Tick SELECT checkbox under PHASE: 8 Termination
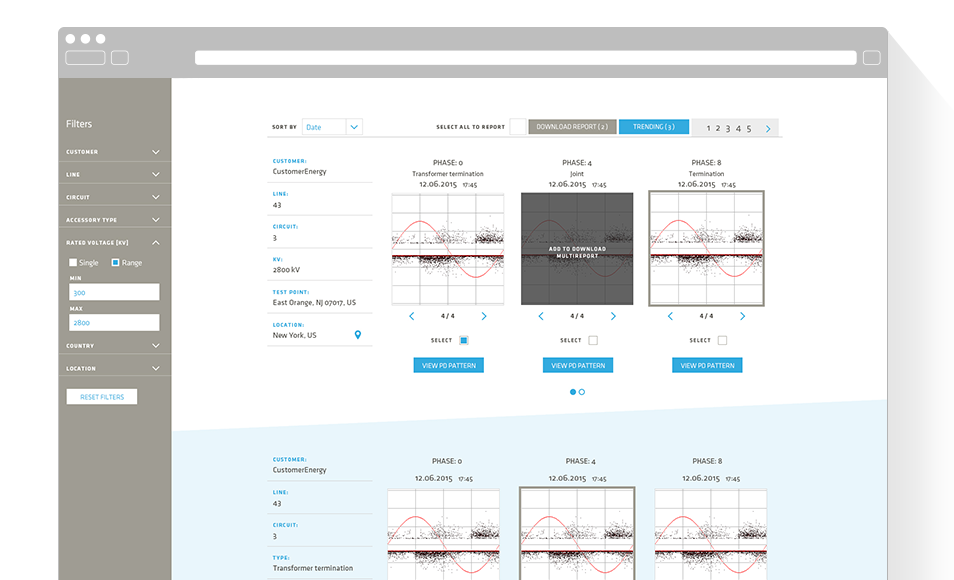This screenshot has width=954, height=580. (x=722, y=340)
